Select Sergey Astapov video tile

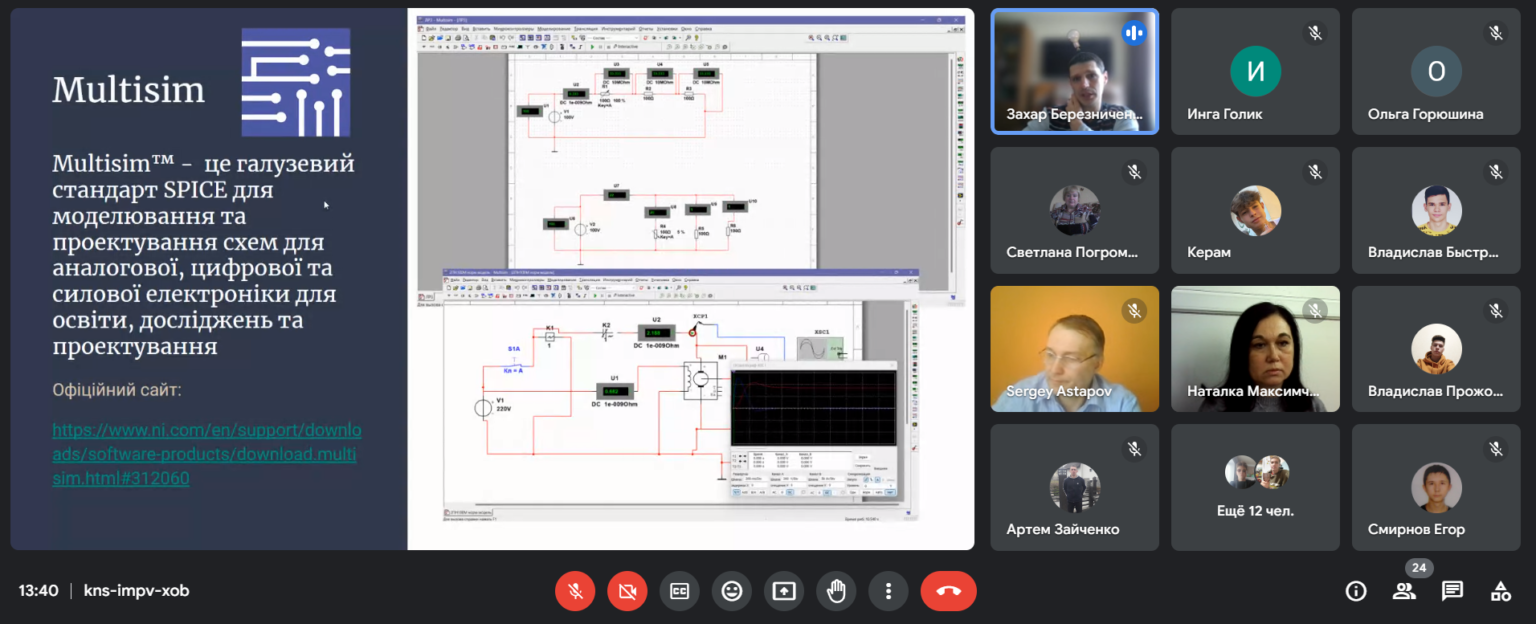1075,349
